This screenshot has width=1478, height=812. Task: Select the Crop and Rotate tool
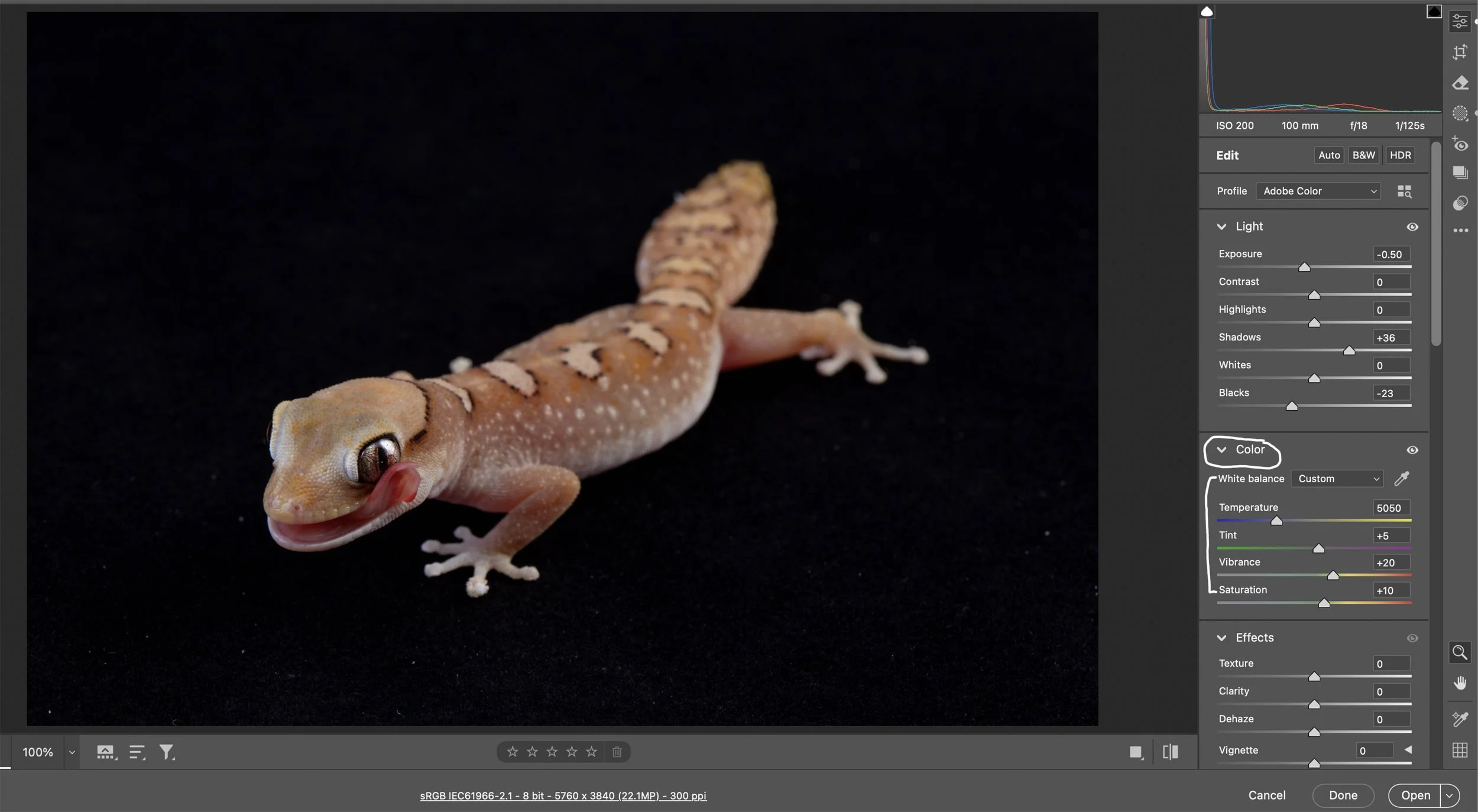tap(1460, 52)
